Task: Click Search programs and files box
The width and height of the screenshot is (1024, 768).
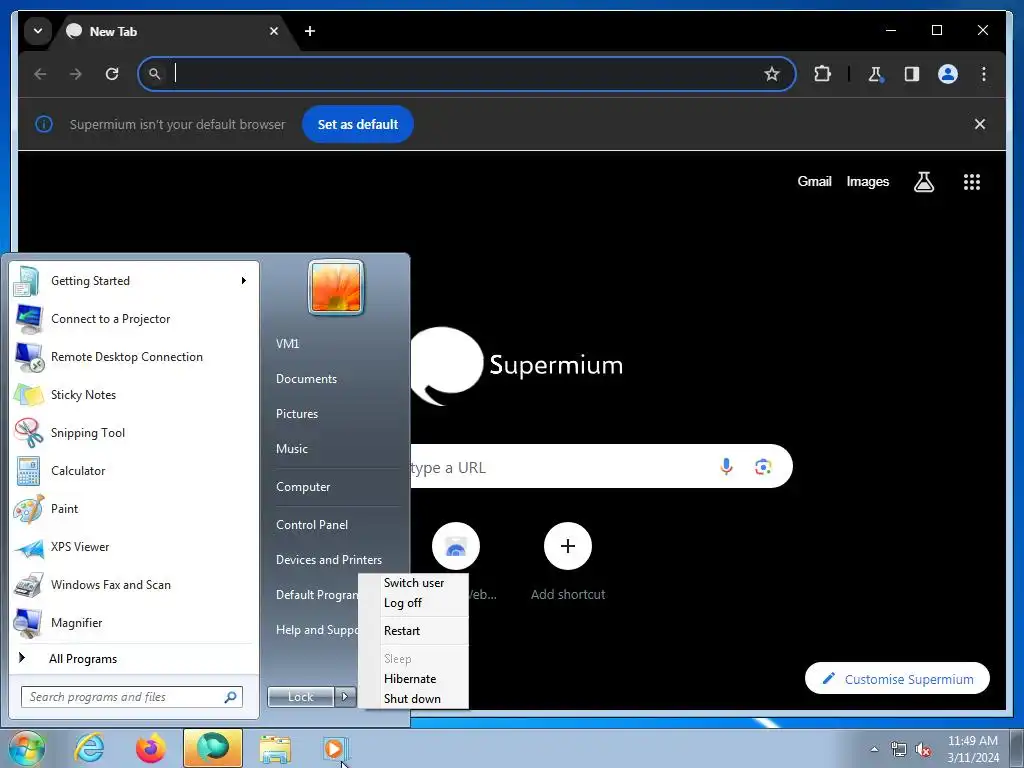Action: click(x=132, y=697)
